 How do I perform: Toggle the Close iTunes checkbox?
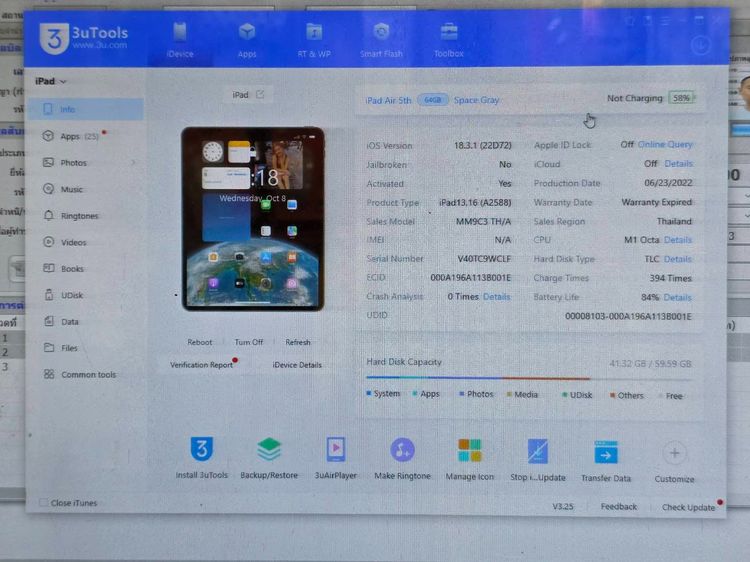pyautogui.click(x=44, y=503)
